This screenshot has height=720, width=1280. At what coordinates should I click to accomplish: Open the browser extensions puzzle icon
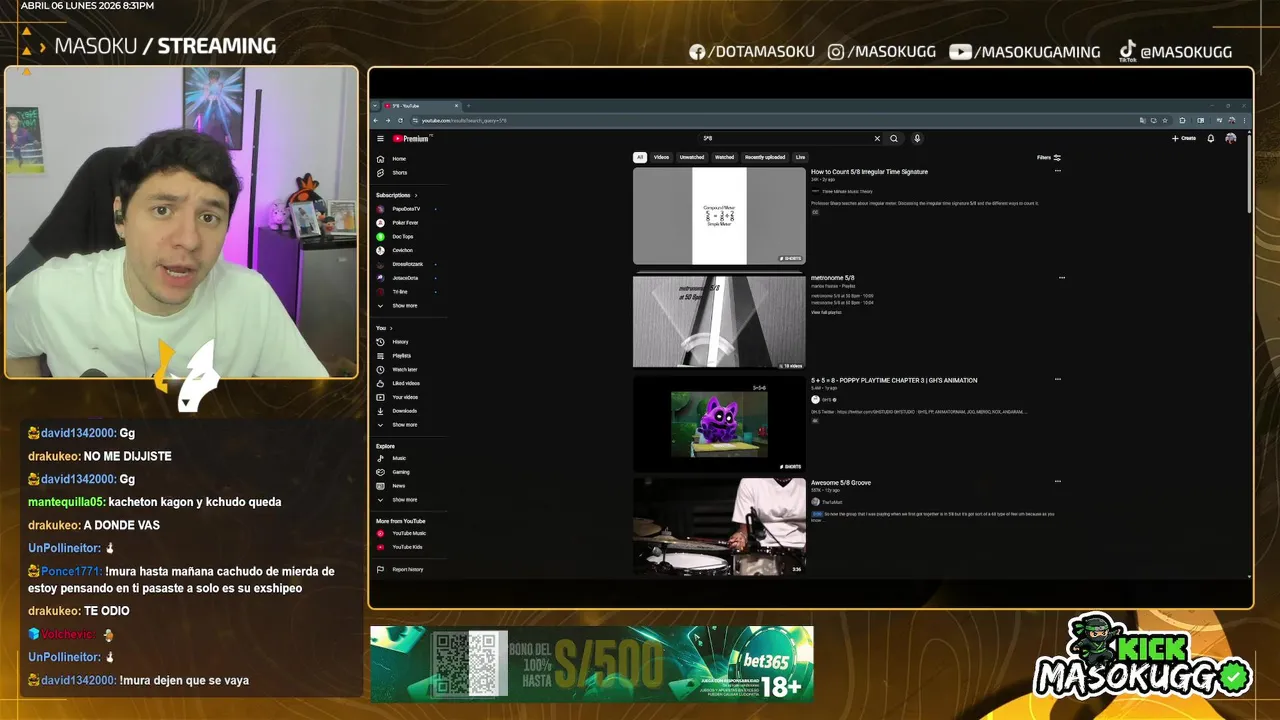pos(1183,120)
